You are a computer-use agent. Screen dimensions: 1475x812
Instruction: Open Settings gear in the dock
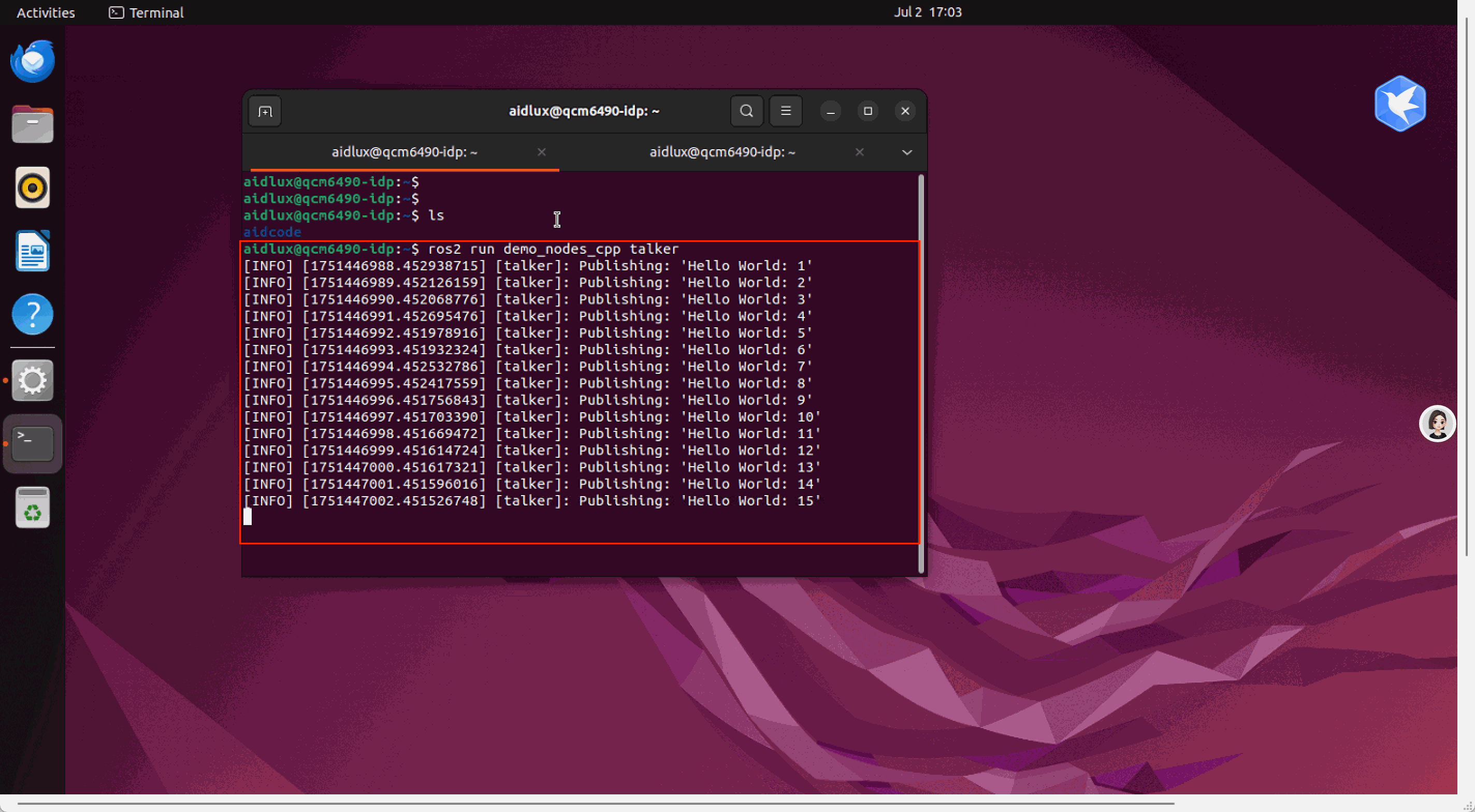point(33,380)
